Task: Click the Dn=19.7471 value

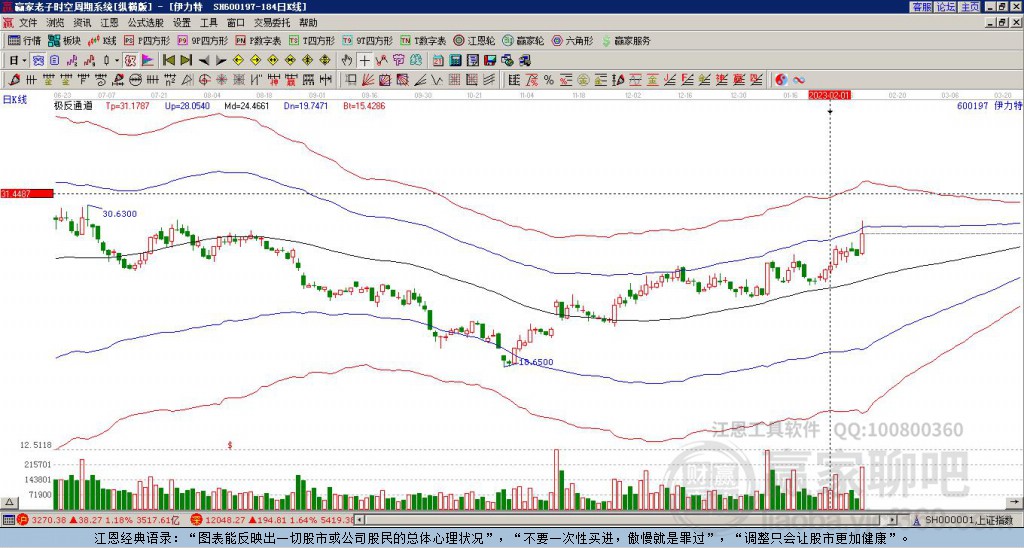Action: pyautogui.click(x=305, y=105)
